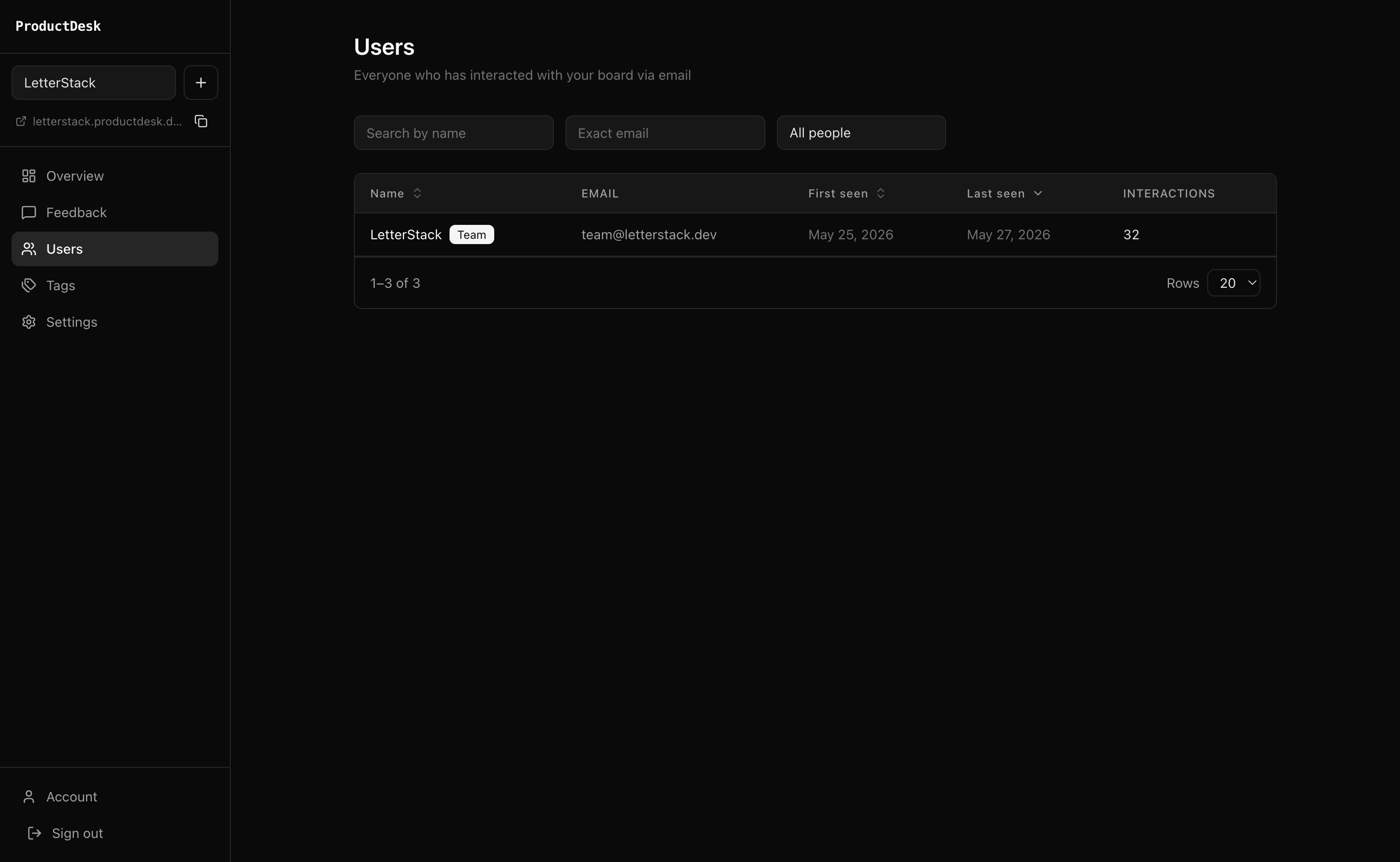Click the INTERACTIONS column header
Screen dimensions: 1400x862
(1169, 193)
